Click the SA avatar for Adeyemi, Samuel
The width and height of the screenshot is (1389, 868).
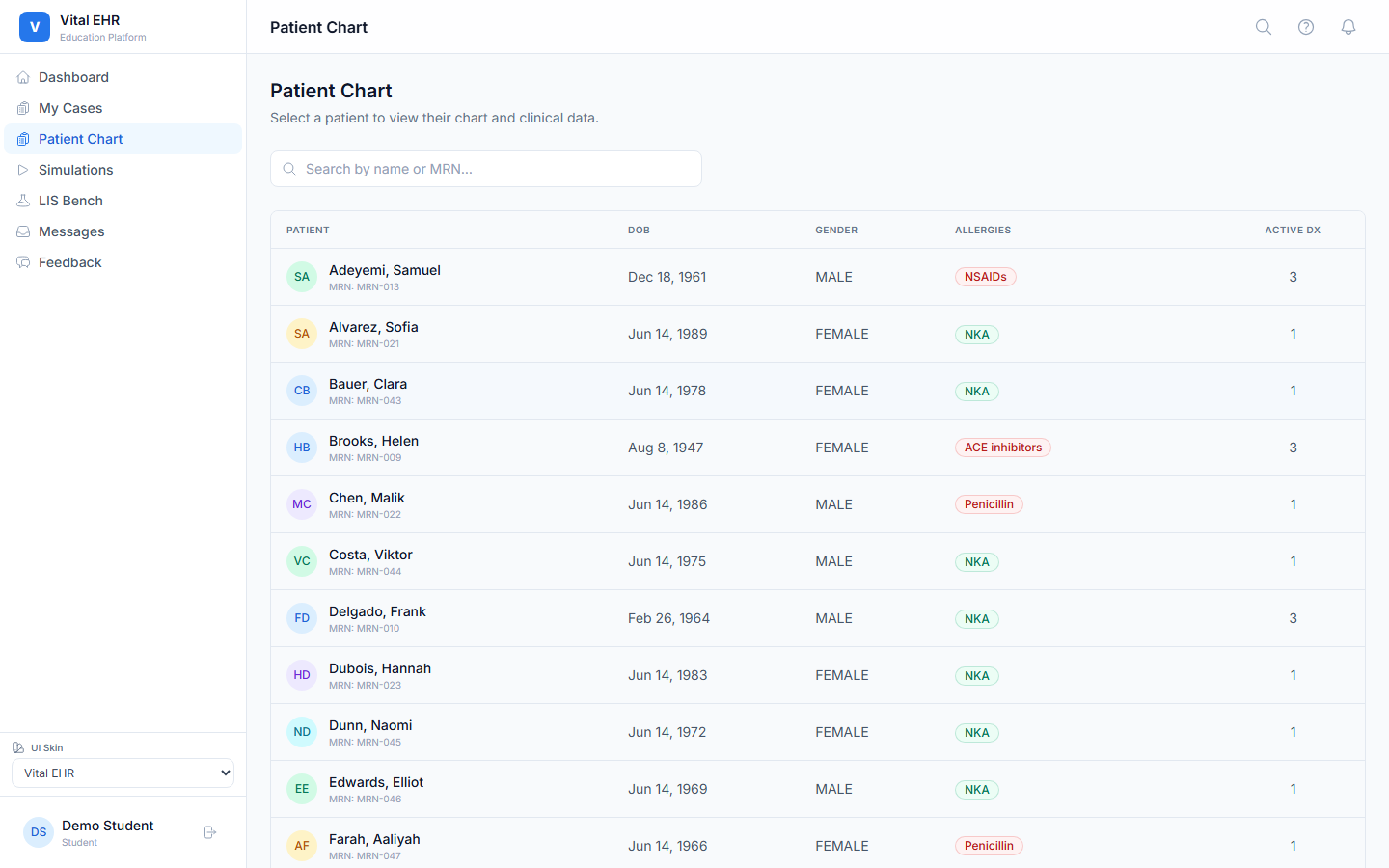[302, 277]
